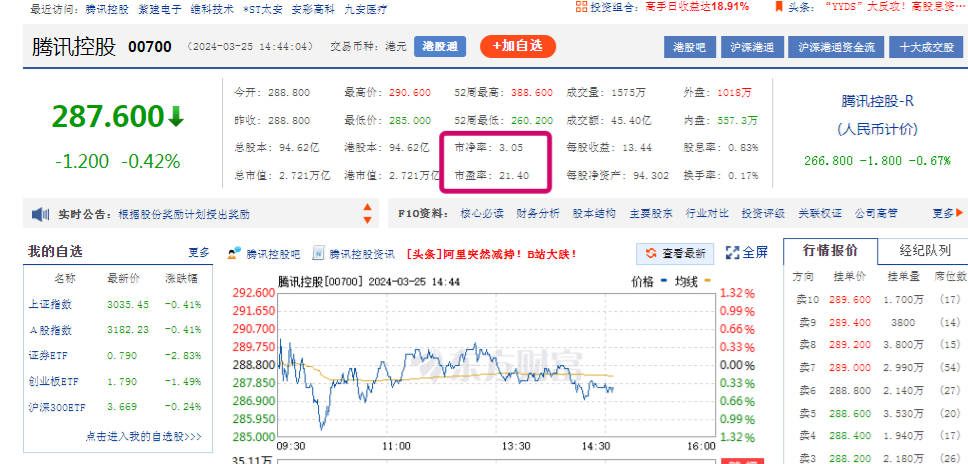The height and width of the screenshot is (464, 968).
Task: Switch to 行情报价 tab
Action: (x=830, y=251)
